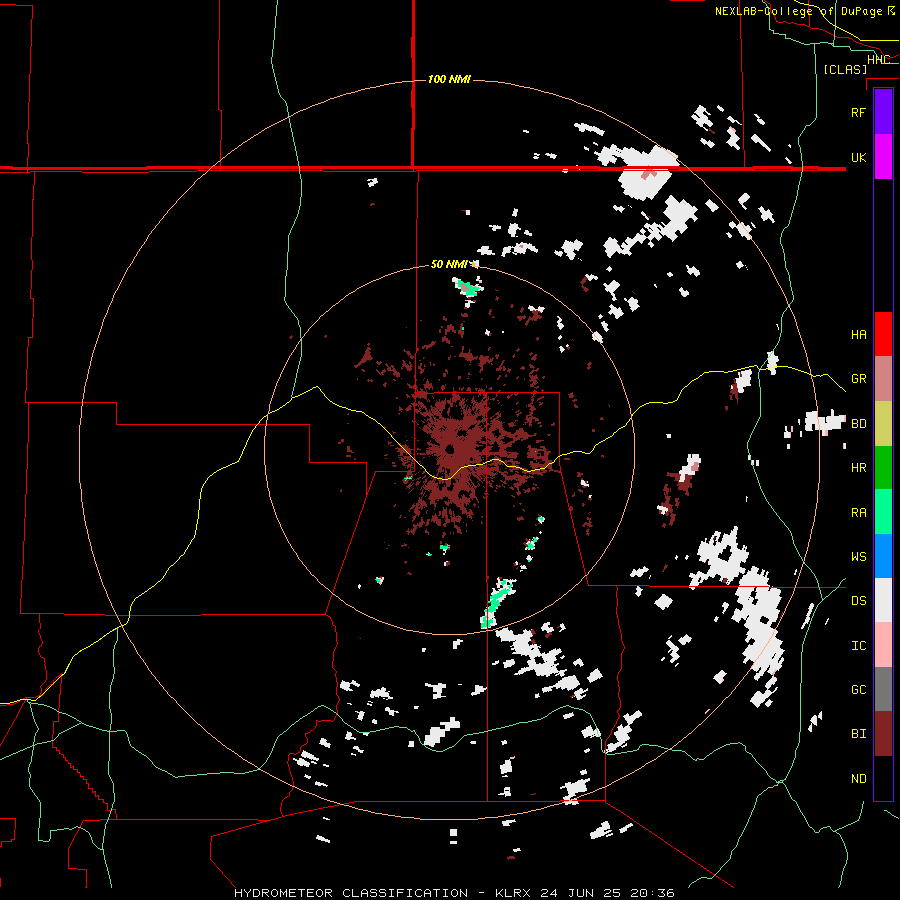
Task: Click the 50 NMI range ring label
Action: coord(449,265)
